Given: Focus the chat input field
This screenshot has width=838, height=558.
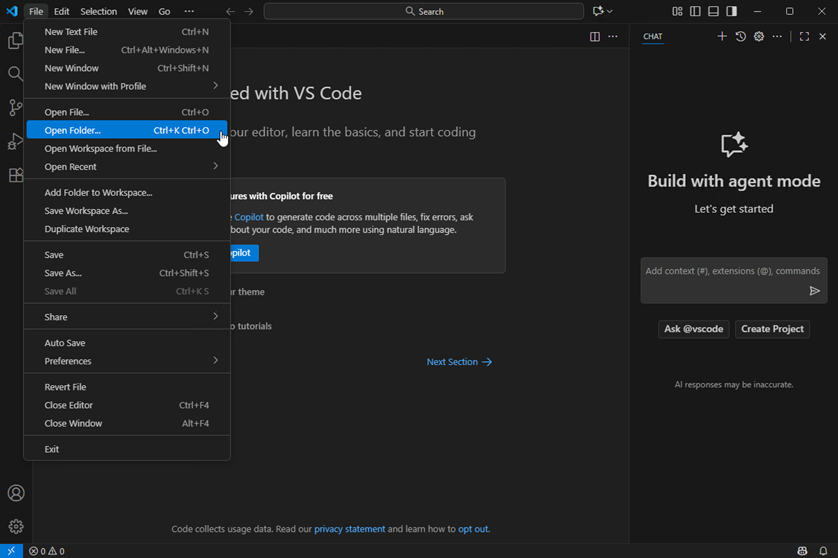Looking at the screenshot, I should tap(734, 281).
